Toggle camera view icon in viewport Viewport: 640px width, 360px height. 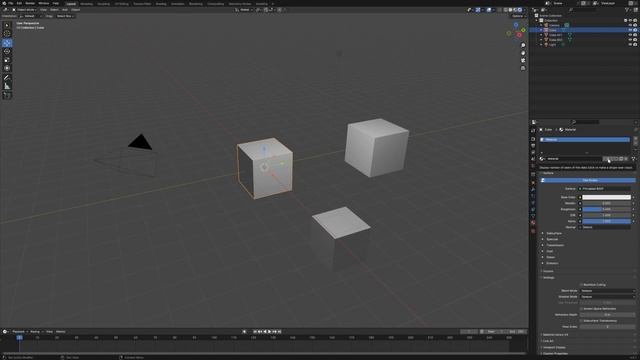(523, 60)
